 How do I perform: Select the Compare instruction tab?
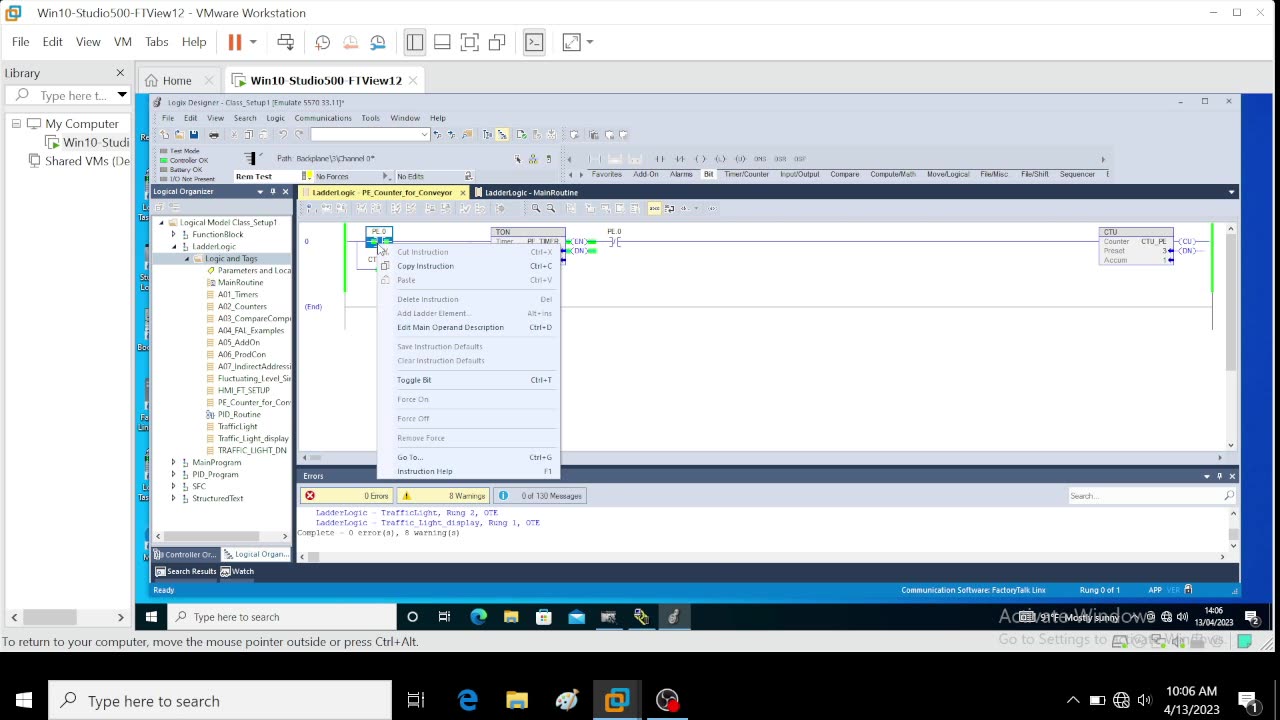pyautogui.click(x=844, y=174)
